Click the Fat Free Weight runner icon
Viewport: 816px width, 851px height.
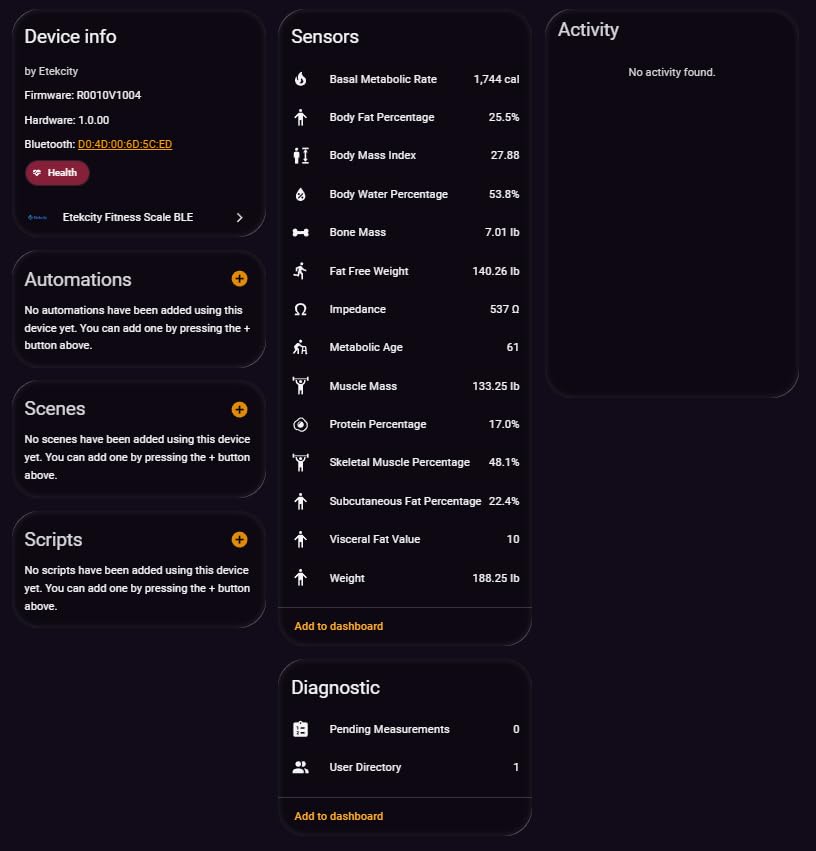point(300,271)
